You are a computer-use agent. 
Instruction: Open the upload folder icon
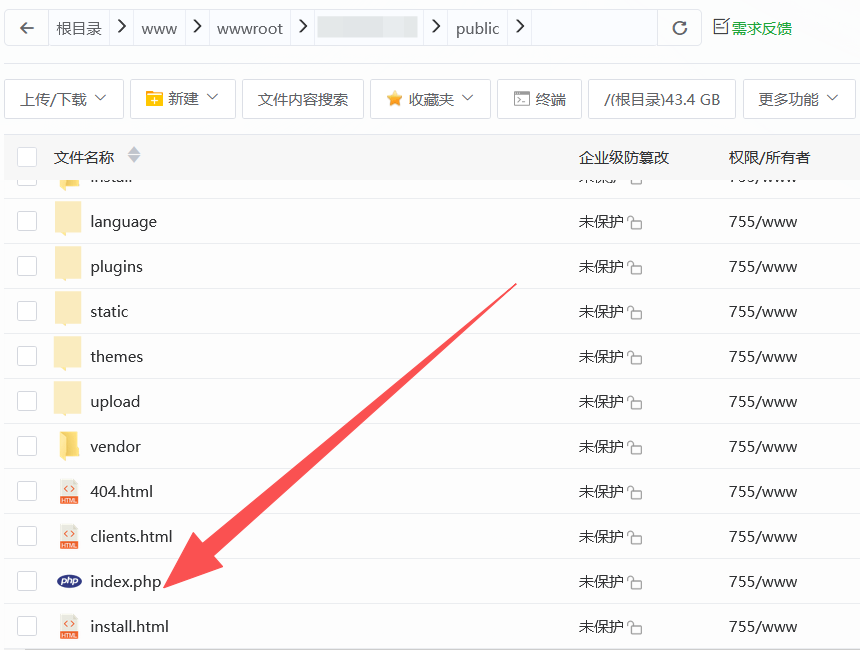(68, 399)
